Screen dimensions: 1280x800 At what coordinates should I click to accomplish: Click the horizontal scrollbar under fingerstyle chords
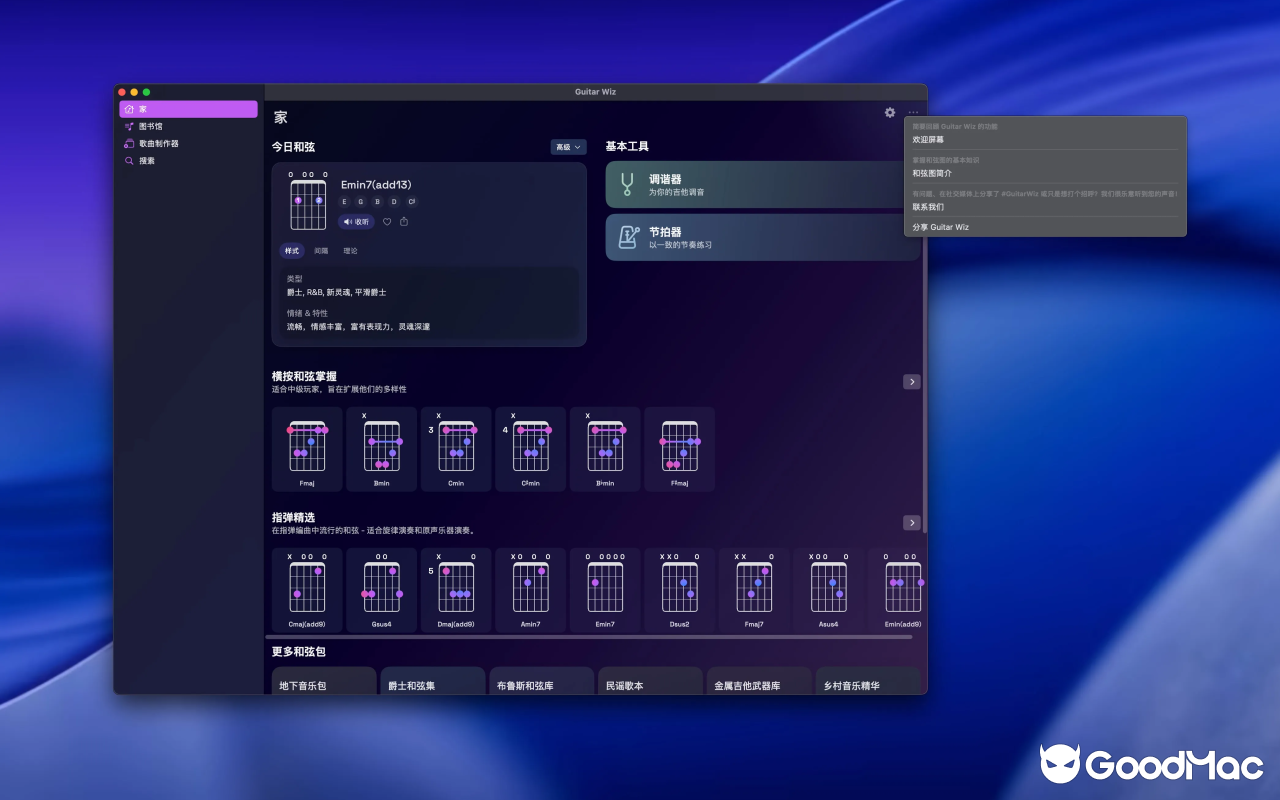coord(589,637)
